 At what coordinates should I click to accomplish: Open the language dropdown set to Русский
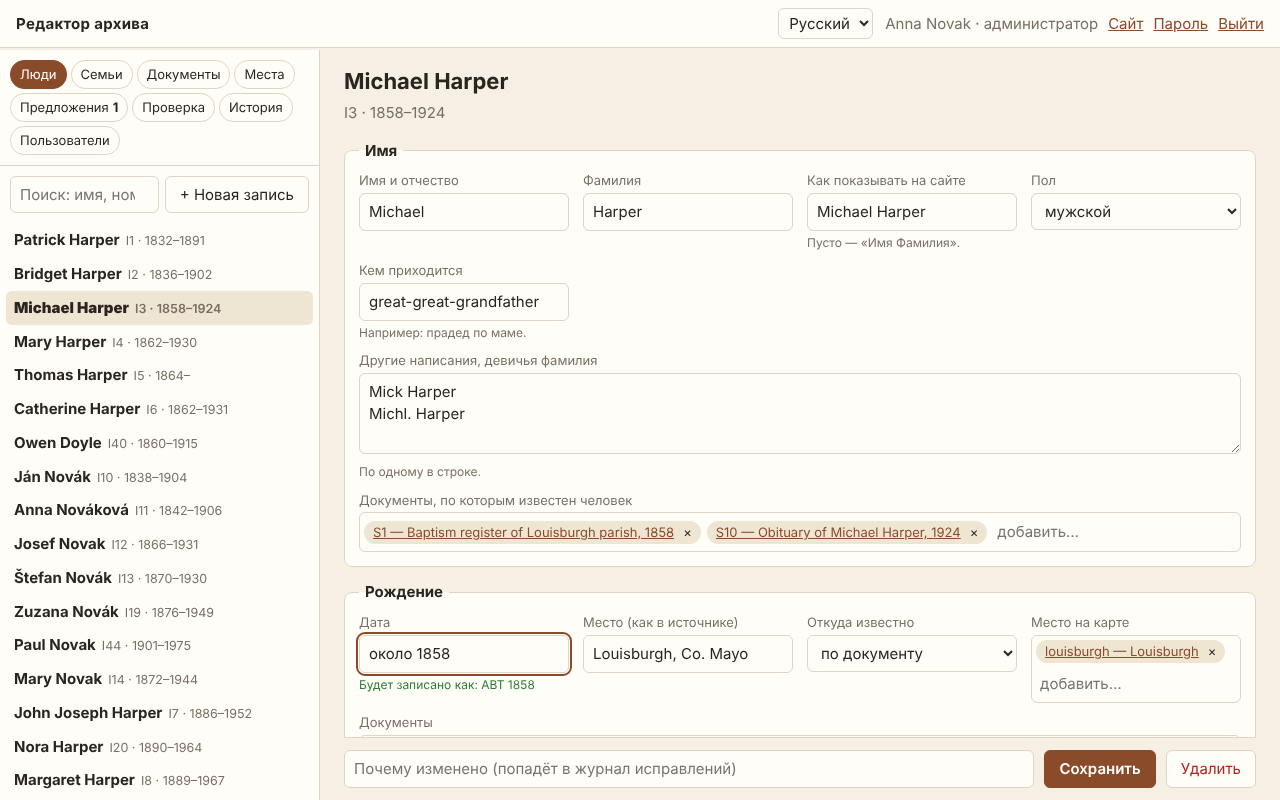tap(825, 24)
